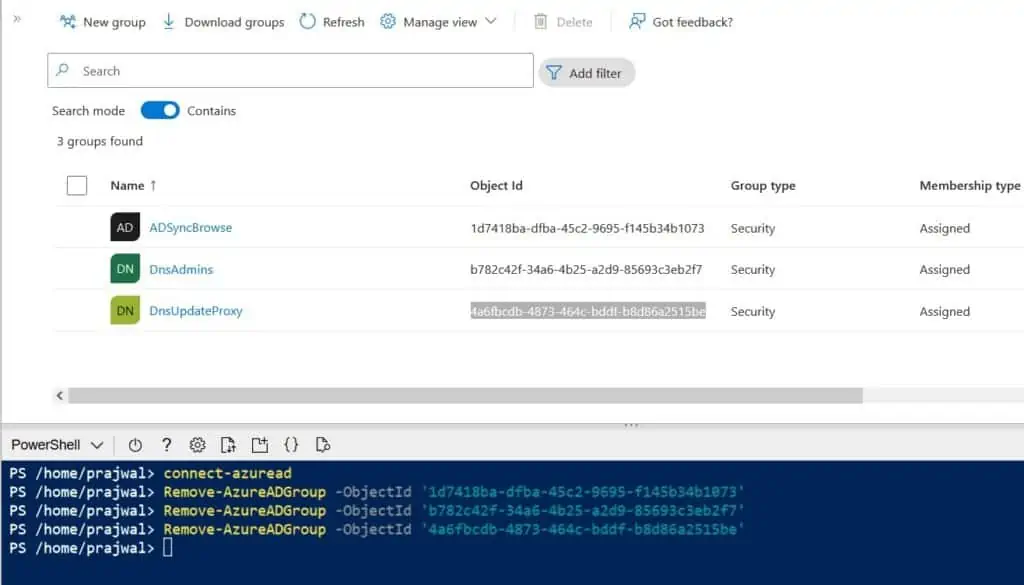Click the connect-azuread command text
The height and width of the screenshot is (585, 1024).
(227, 473)
